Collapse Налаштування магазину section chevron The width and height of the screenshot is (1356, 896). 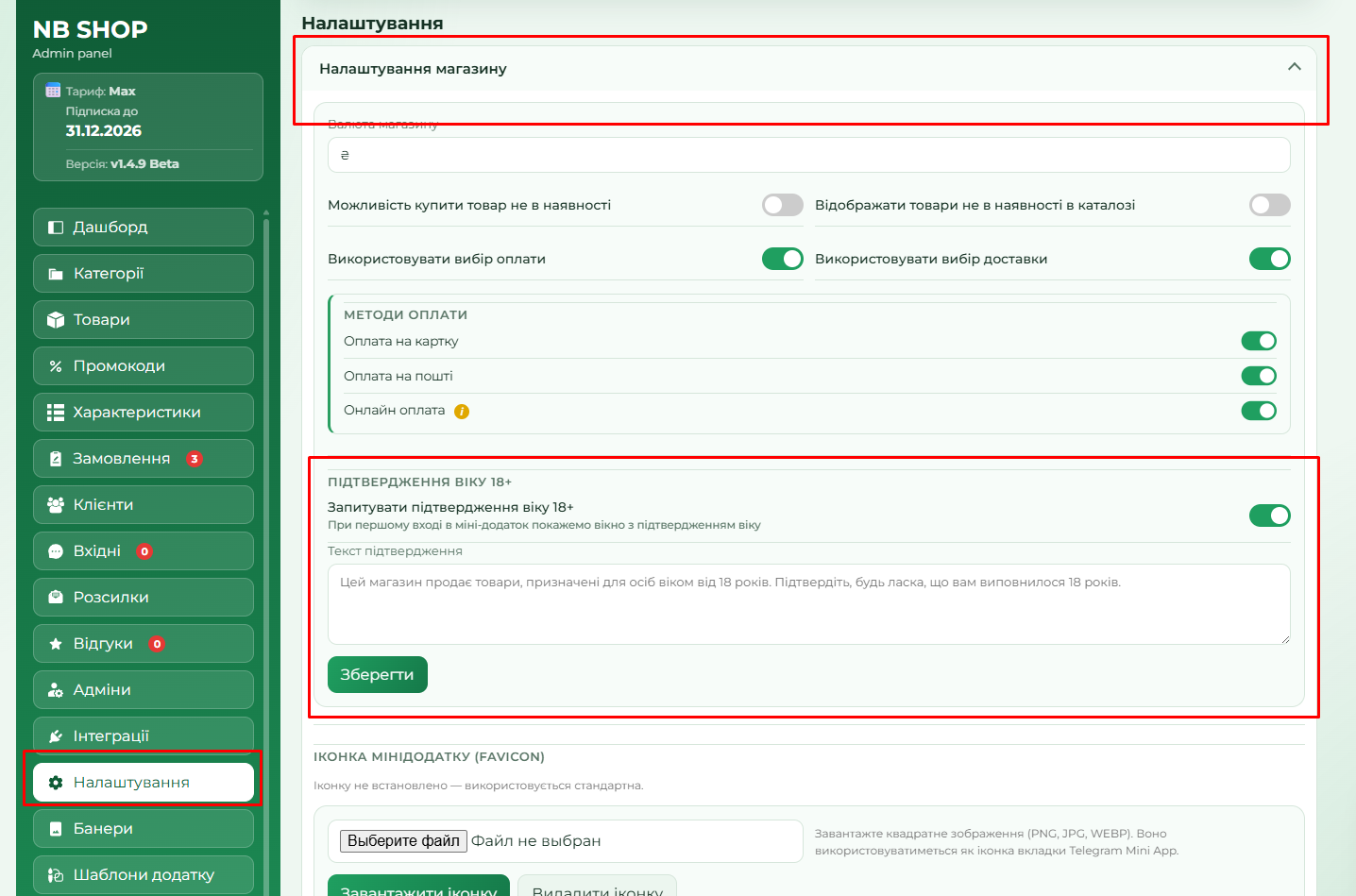[1295, 67]
